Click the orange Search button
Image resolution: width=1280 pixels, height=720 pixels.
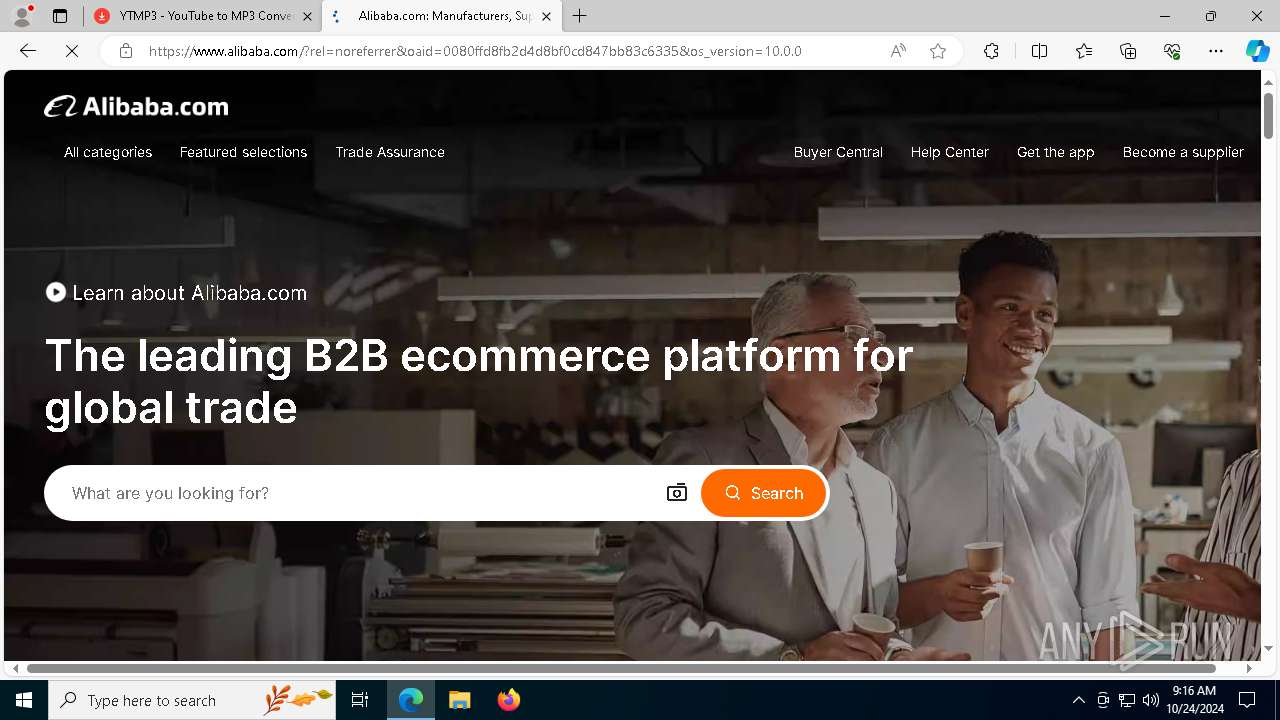tap(764, 493)
